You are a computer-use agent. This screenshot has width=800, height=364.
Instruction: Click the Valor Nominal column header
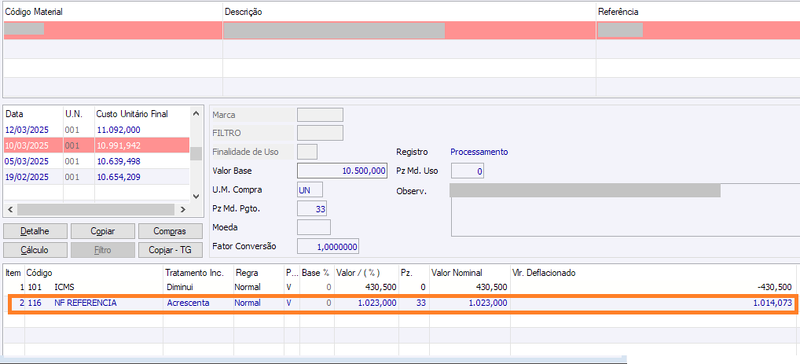pos(457,273)
